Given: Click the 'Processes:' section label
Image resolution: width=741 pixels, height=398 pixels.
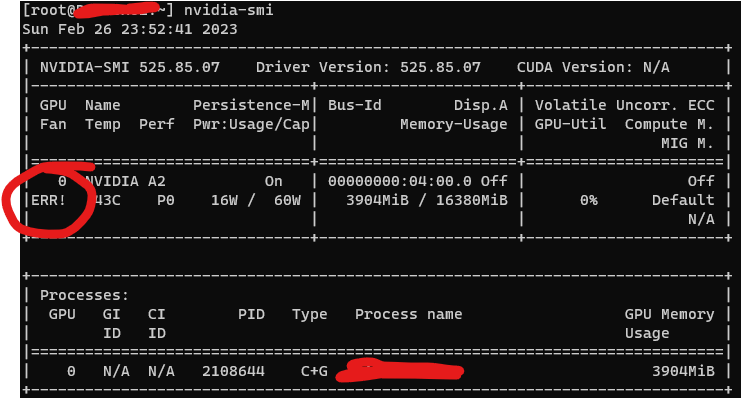Looking at the screenshot, I should click(x=85, y=295).
